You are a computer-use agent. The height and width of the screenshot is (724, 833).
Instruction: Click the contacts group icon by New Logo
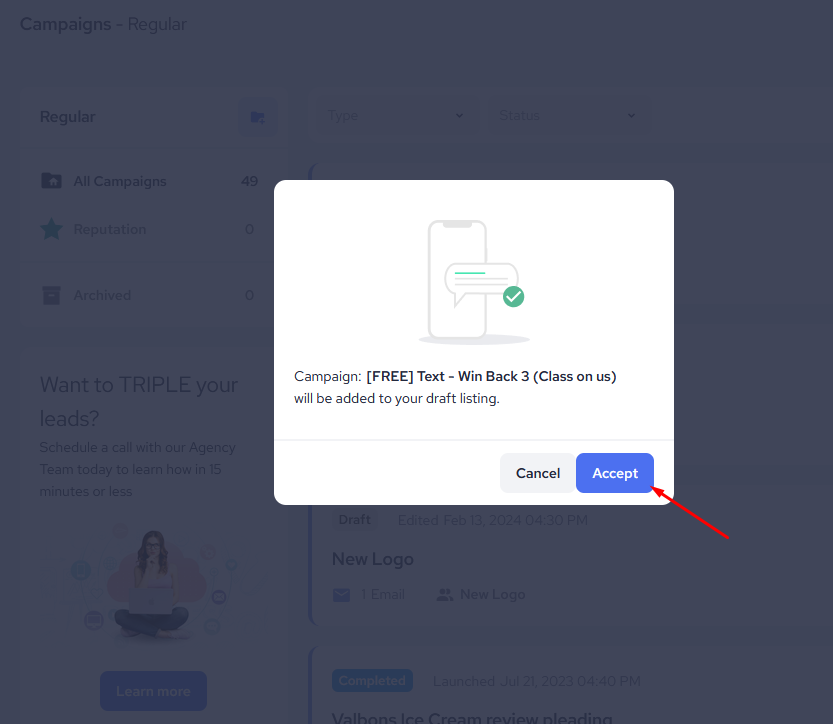coord(445,595)
